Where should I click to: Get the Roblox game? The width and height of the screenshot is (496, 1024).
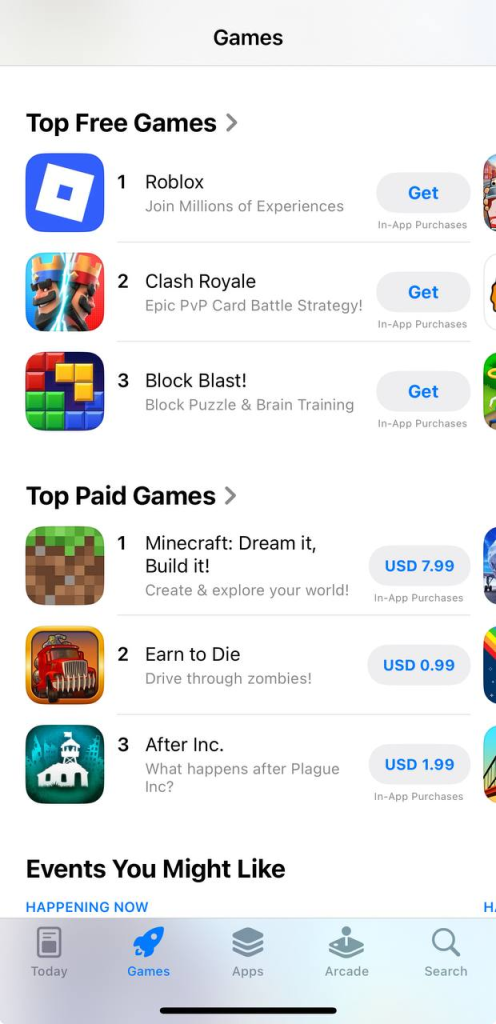coord(423,193)
